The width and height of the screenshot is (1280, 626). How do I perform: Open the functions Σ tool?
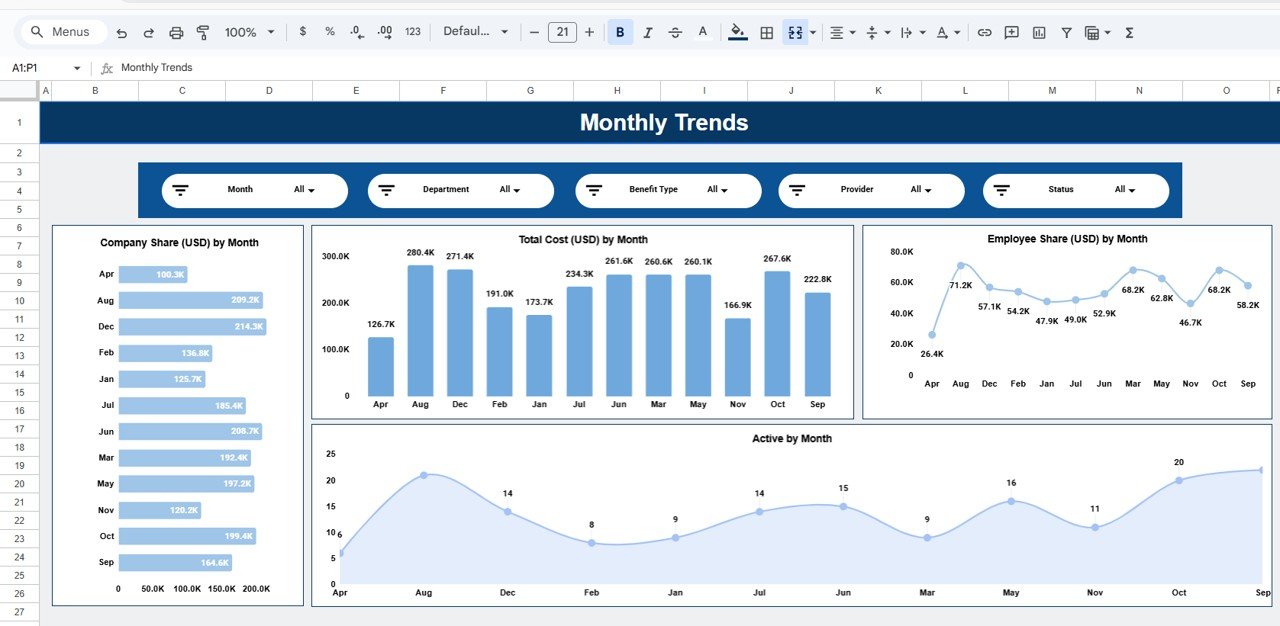[1128, 32]
